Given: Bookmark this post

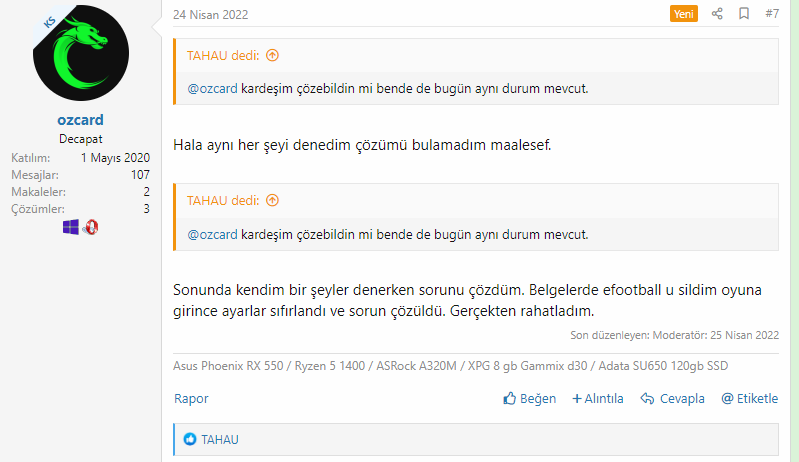Looking at the screenshot, I should (744, 14).
